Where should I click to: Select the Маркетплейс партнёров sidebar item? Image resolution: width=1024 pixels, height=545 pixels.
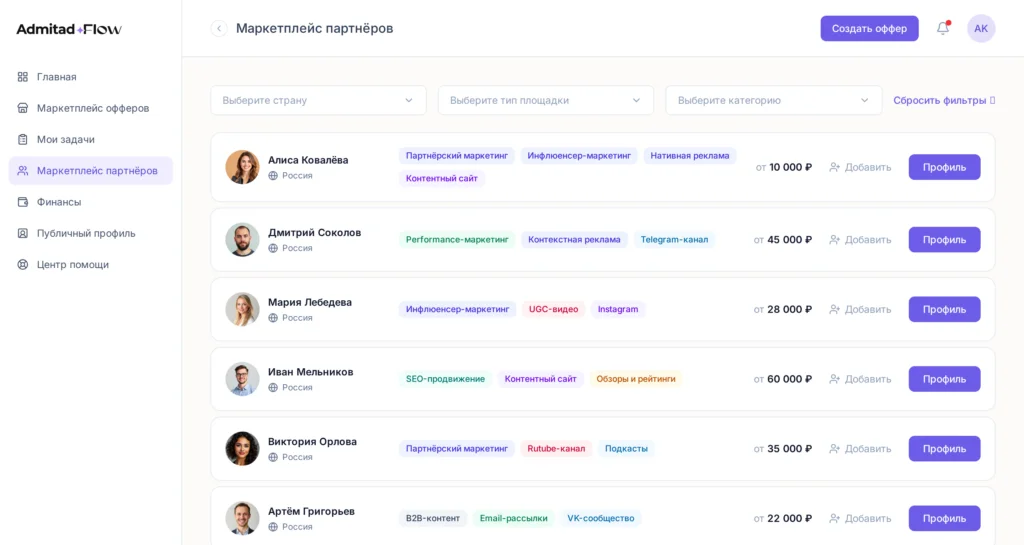point(91,170)
